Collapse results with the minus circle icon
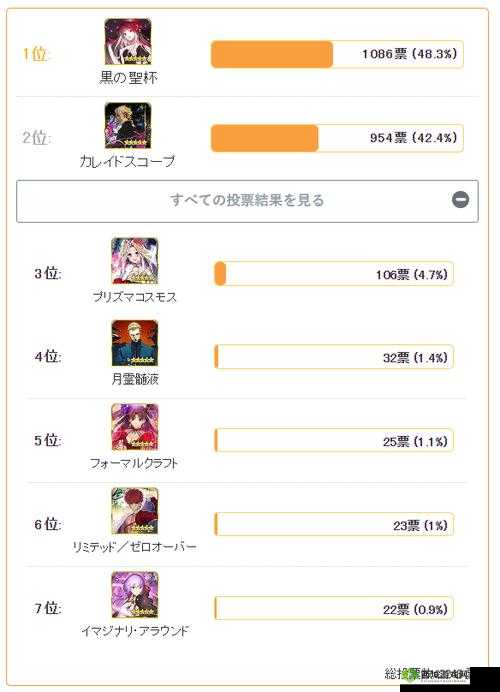Viewport: 500px width, 692px height. (460, 200)
